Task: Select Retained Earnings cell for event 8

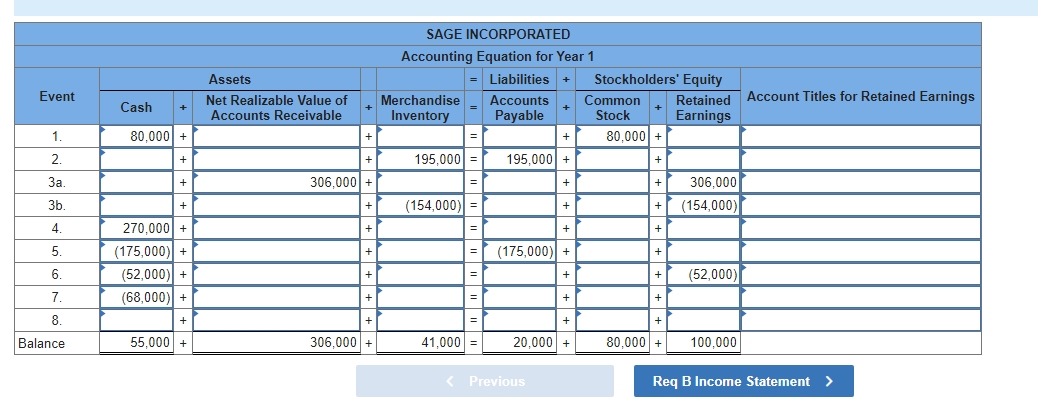Action: pos(703,320)
